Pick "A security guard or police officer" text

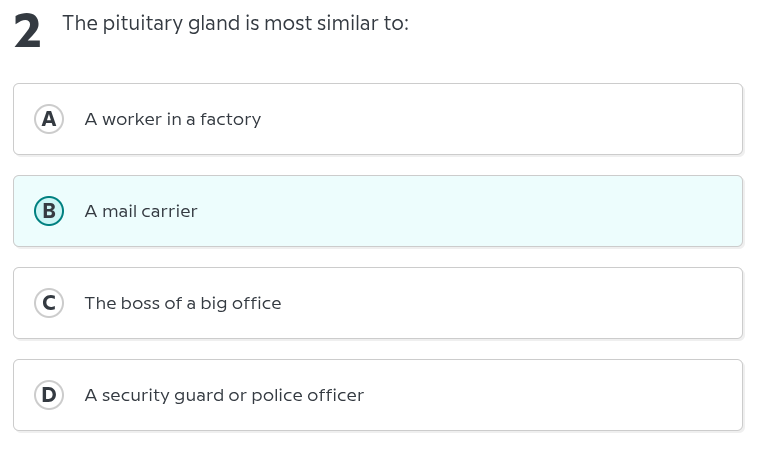pos(224,395)
